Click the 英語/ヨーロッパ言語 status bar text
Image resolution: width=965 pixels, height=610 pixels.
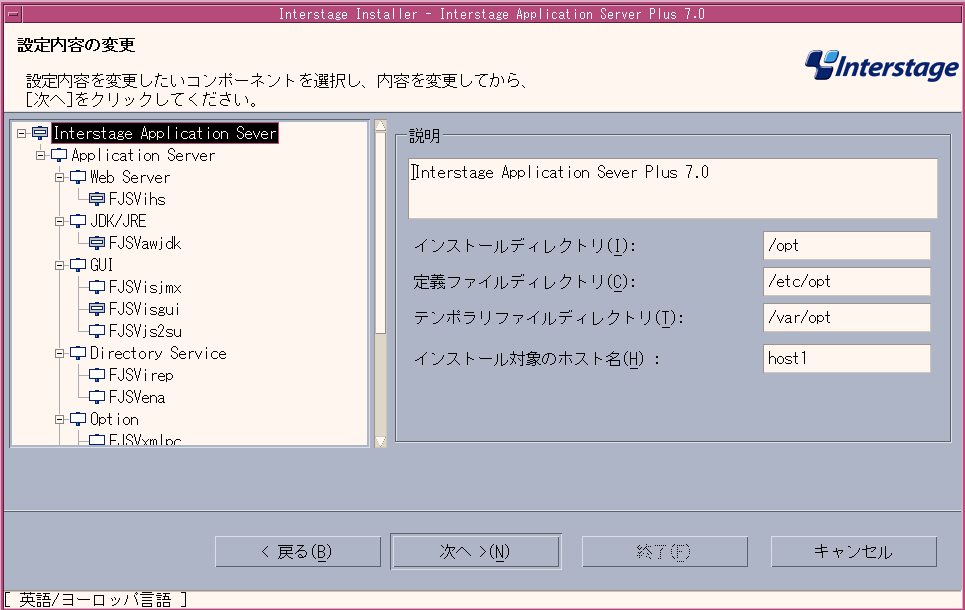pos(95,600)
